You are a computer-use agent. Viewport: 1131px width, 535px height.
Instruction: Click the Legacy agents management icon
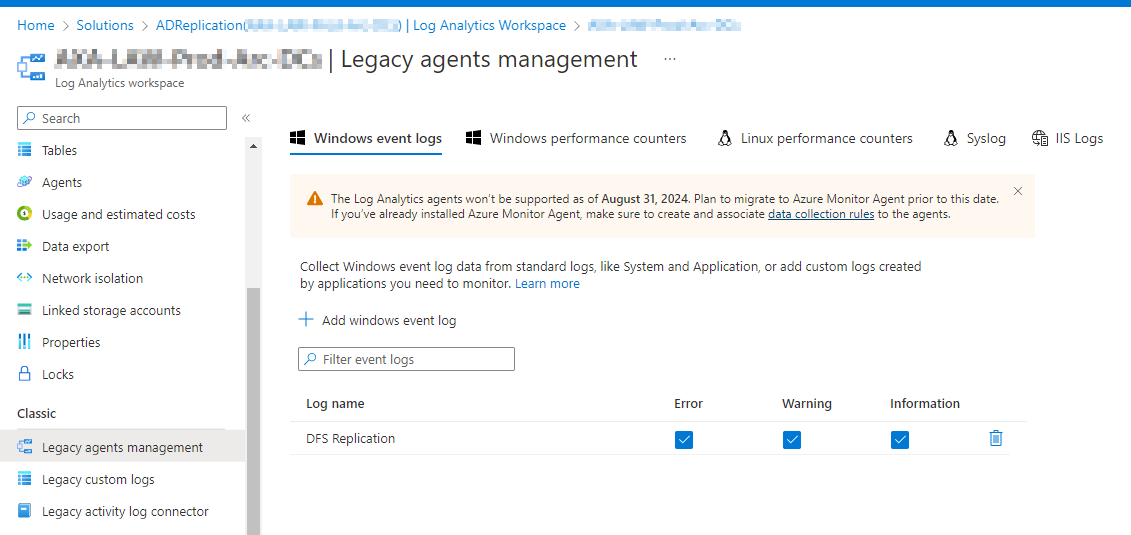tap(25, 447)
